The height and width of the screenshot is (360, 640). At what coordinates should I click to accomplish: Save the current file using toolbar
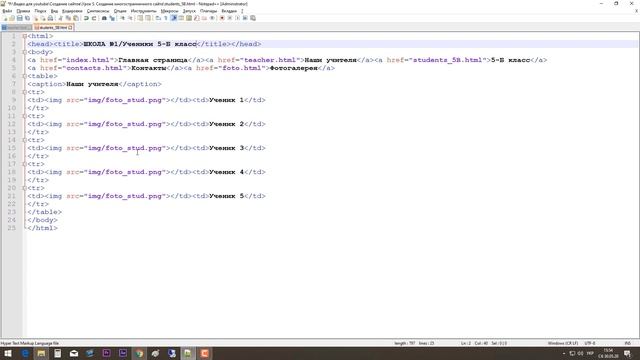pyautogui.click(x=20, y=18)
